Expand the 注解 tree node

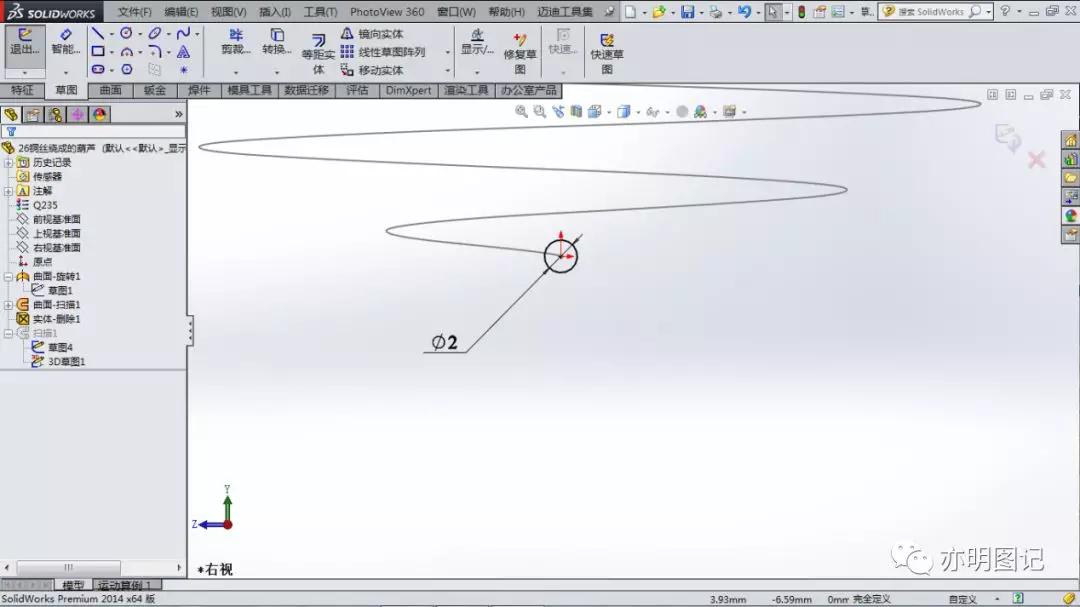[x=8, y=191]
